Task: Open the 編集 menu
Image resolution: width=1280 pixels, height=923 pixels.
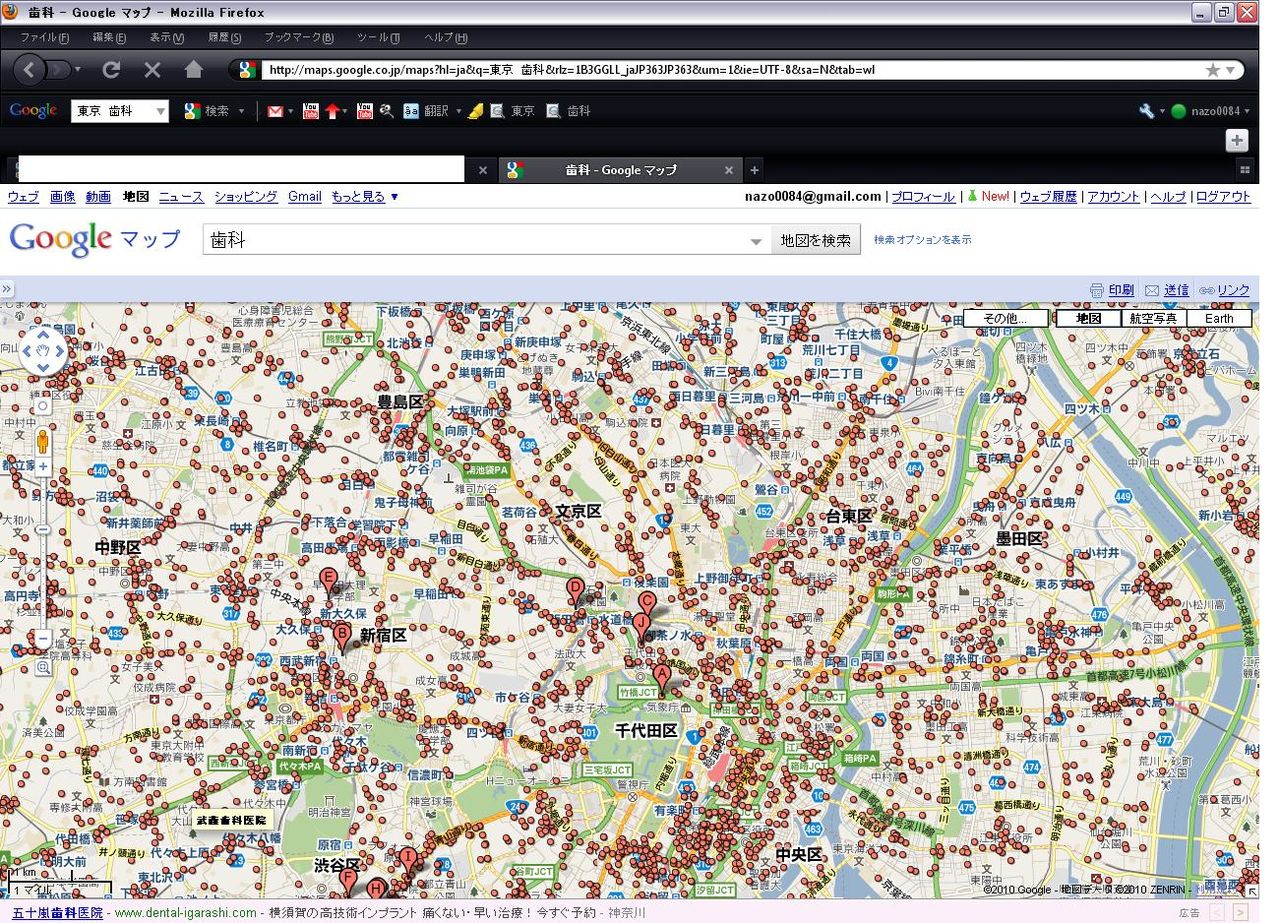Action: tap(109, 37)
